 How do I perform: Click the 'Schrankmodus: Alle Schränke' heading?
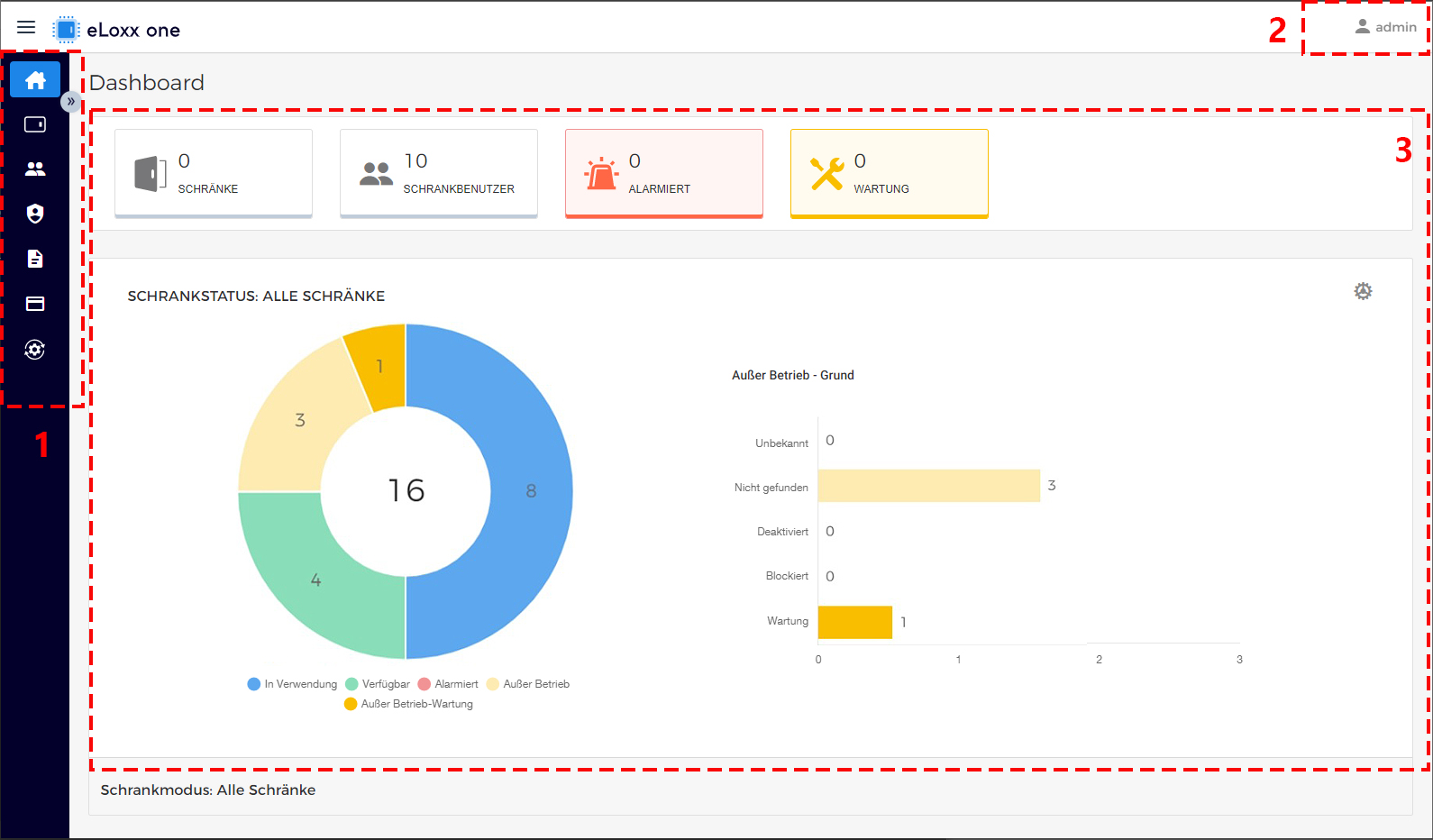point(208,790)
